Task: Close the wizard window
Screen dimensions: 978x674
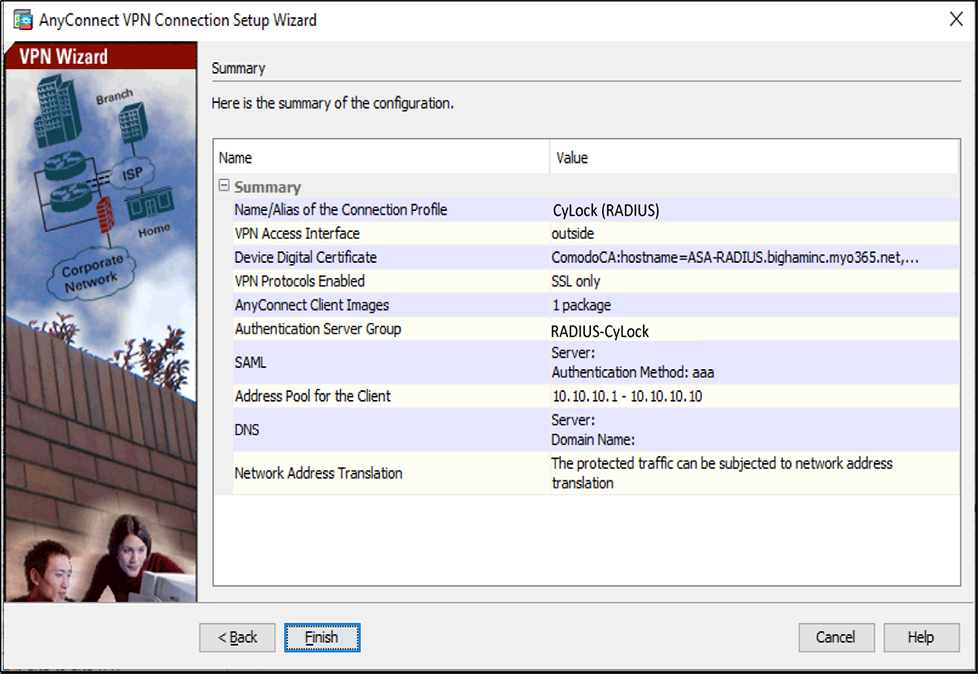Action: (x=955, y=19)
